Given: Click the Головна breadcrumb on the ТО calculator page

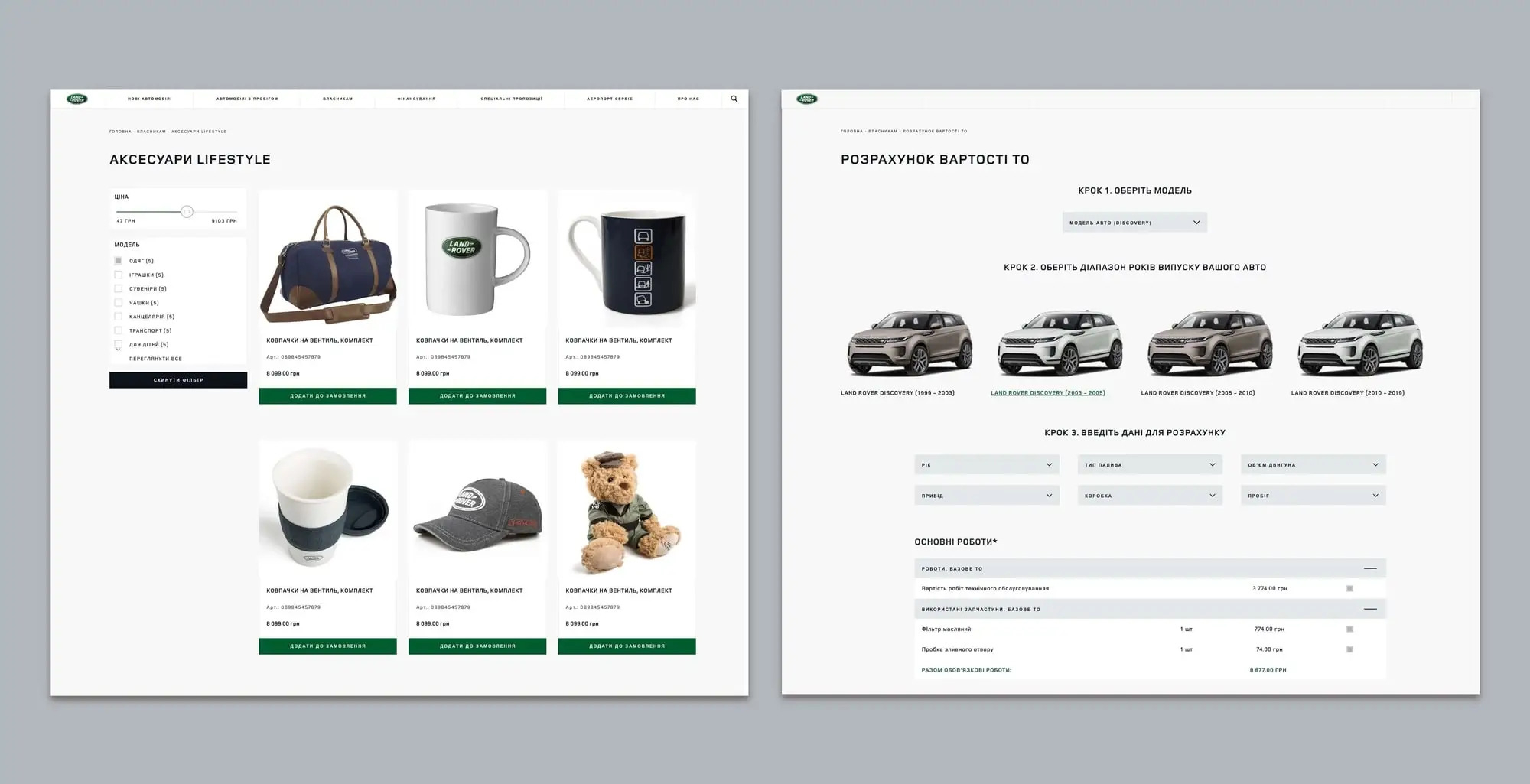Looking at the screenshot, I should point(851,132).
